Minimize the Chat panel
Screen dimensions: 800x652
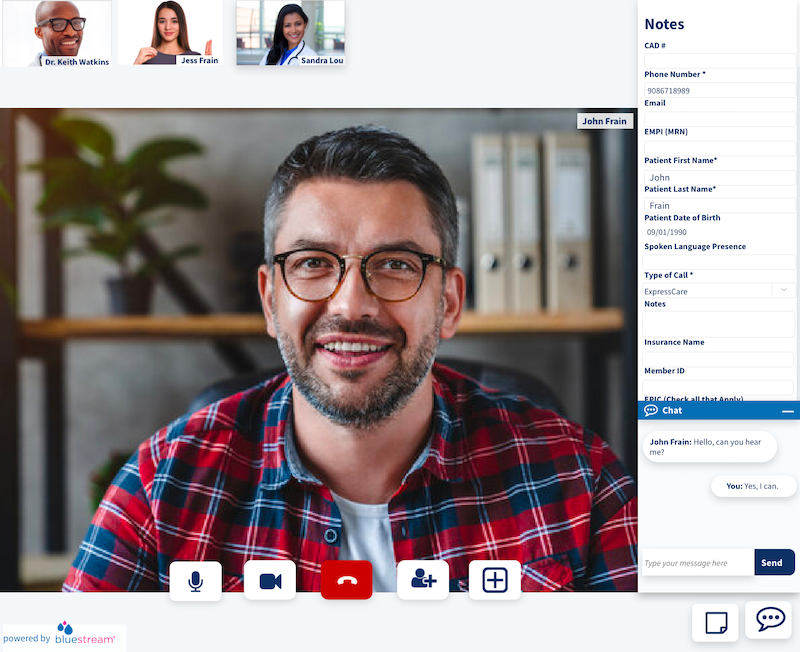click(x=788, y=411)
